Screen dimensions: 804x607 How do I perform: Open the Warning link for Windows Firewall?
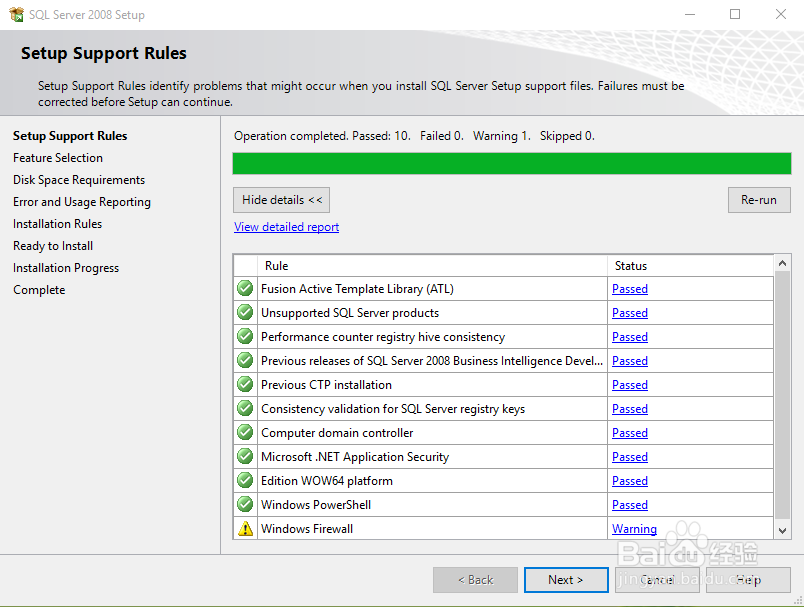(634, 529)
